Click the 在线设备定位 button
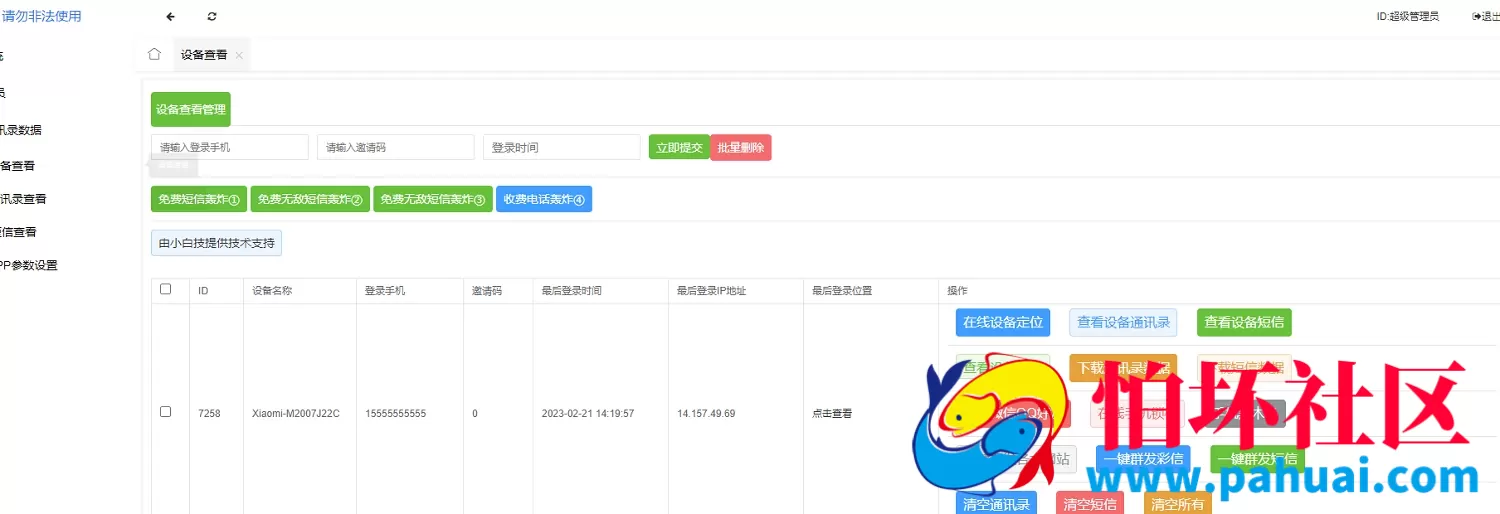Viewport: 1500px width, 514px height. point(1003,322)
